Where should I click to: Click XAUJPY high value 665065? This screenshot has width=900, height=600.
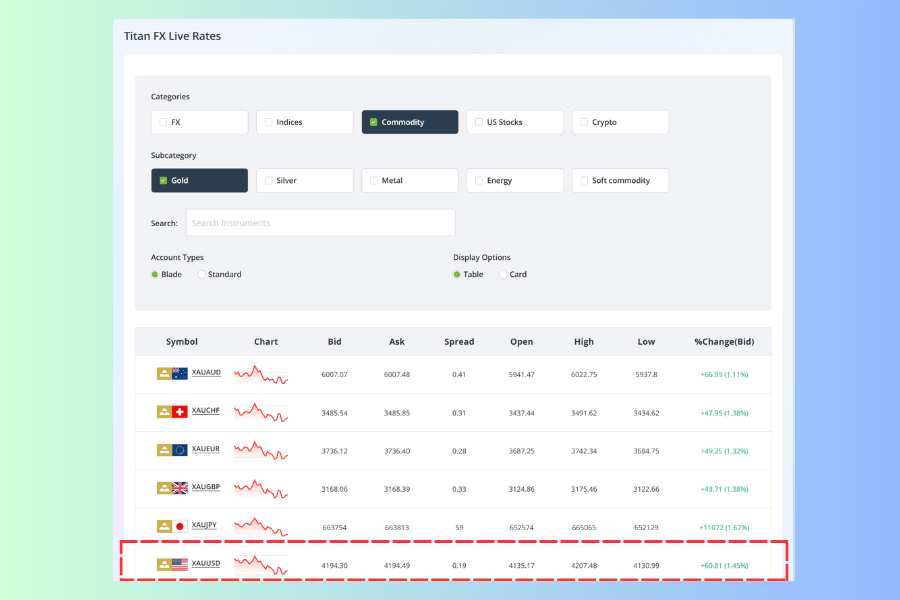click(x=584, y=527)
